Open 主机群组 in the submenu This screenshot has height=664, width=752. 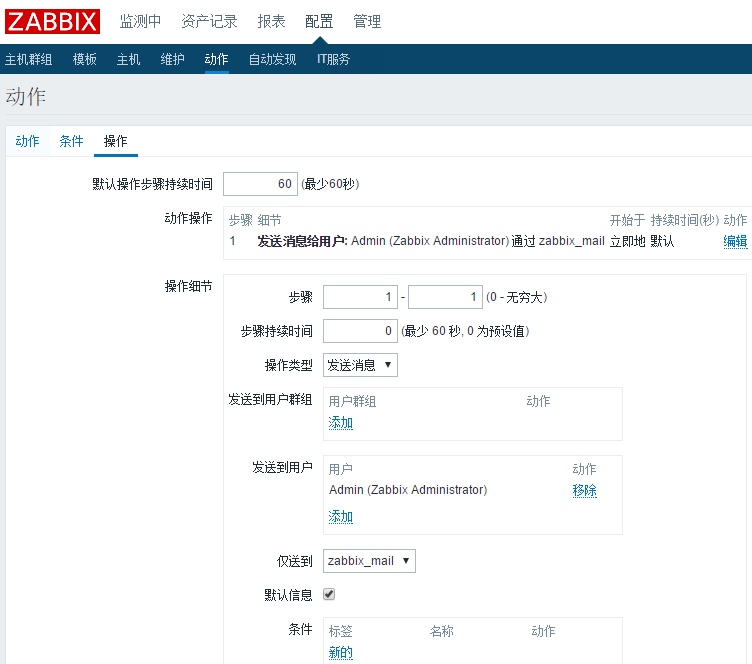(x=29, y=59)
